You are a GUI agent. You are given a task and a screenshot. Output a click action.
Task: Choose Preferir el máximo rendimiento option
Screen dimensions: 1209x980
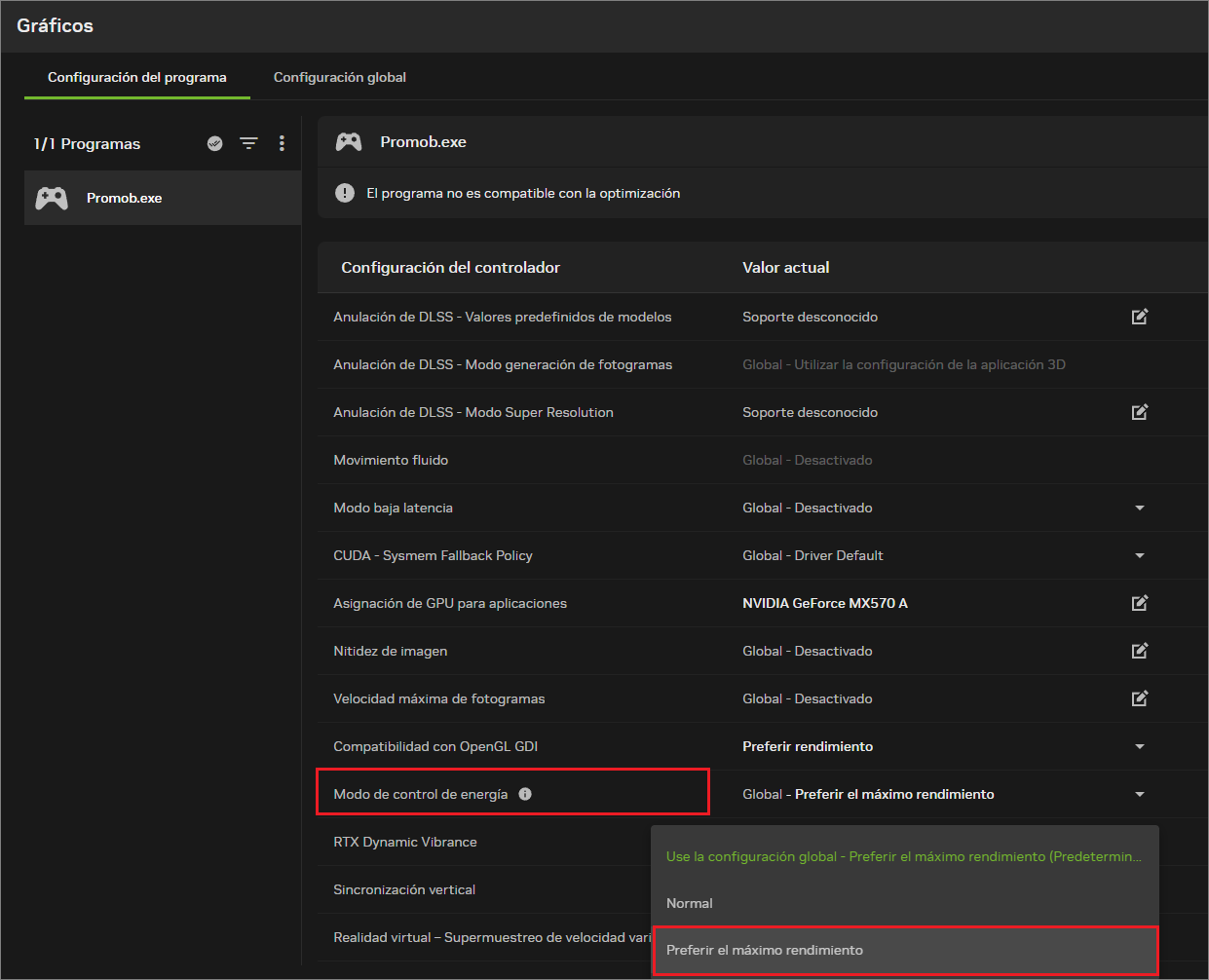(905, 950)
